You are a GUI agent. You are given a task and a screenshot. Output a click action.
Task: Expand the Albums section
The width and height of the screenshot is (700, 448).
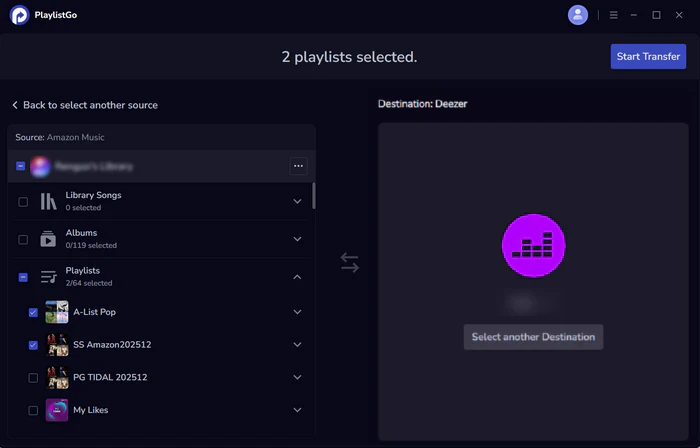[x=297, y=239]
